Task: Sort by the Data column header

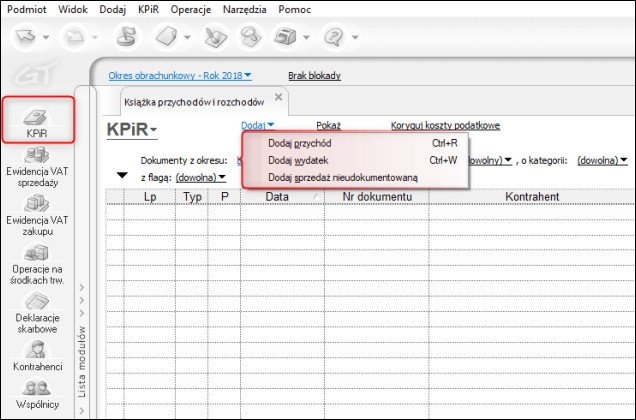Action: click(x=283, y=197)
